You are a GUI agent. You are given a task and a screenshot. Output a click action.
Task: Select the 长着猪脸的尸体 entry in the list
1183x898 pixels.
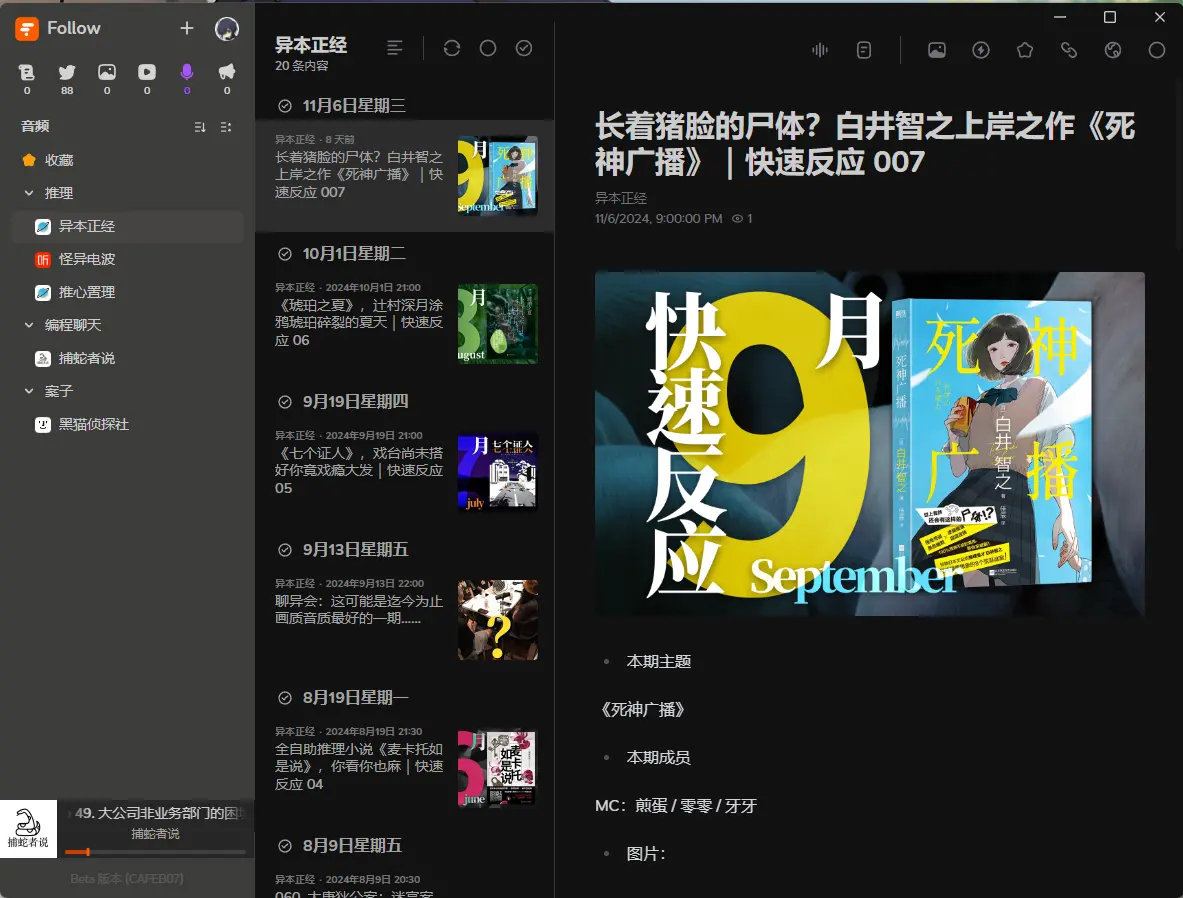click(405, 175)
